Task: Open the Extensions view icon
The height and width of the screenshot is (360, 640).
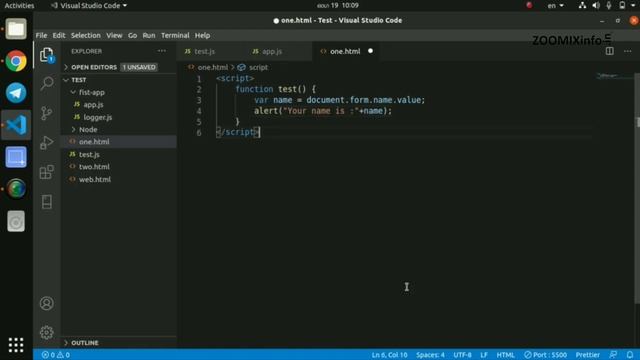Action: coord(47,172)
